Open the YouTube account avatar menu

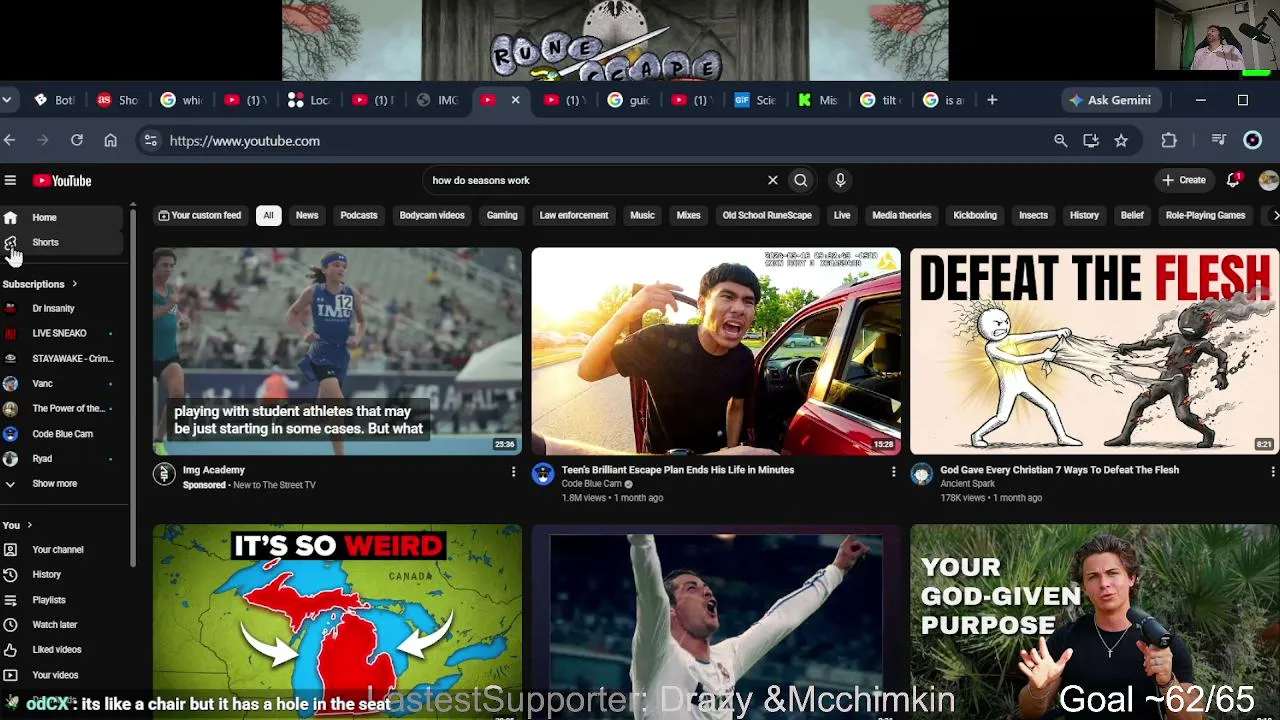tap(1268, 180)
